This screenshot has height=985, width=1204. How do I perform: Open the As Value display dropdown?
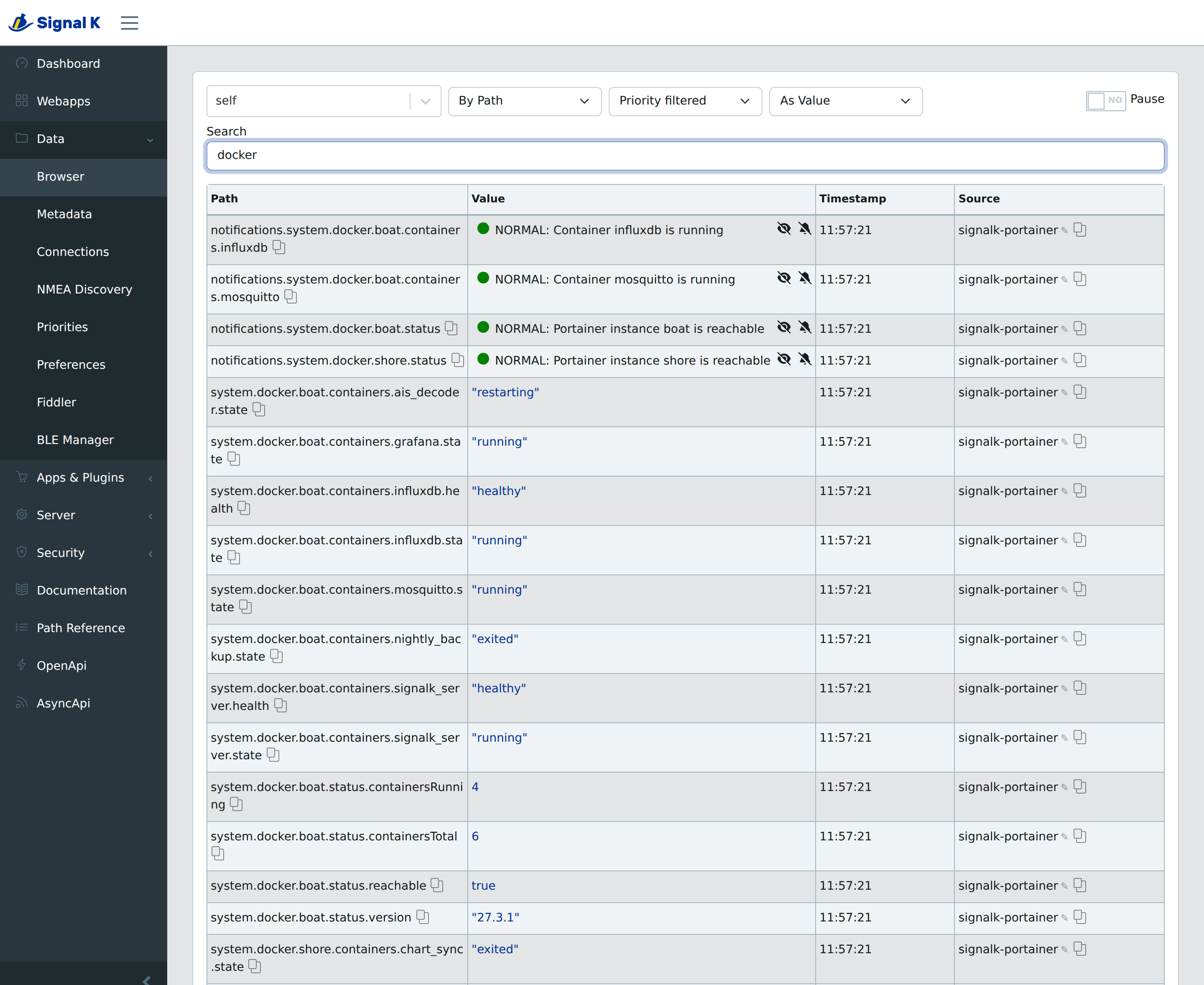(845, 101)
